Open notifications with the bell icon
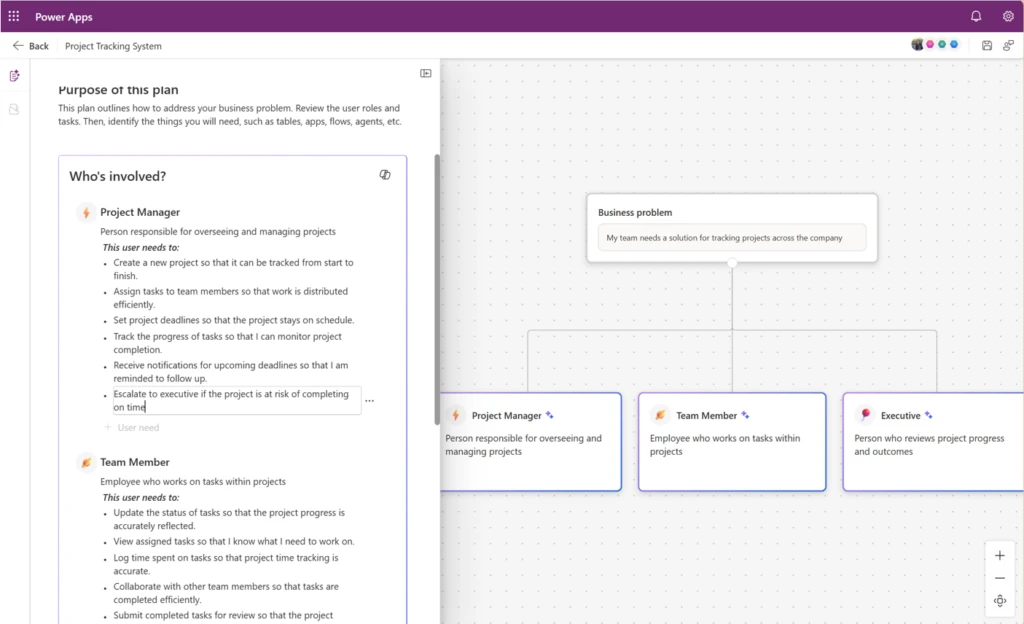Screen dimensions: 1024x624 click(x=975, y=16)
